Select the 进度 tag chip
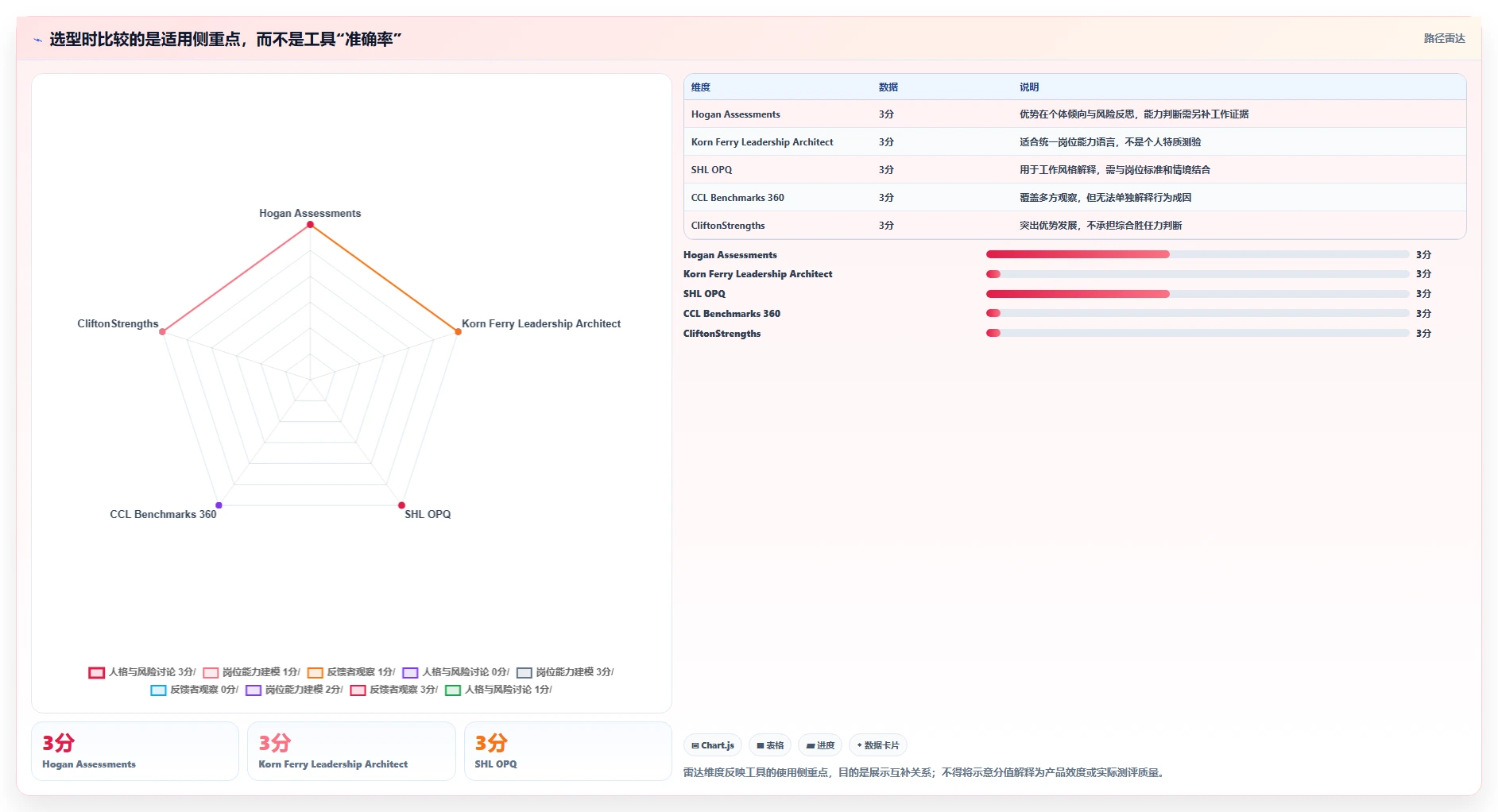Viewport: 1498px width, 812px height. click(x=820, y=745)
